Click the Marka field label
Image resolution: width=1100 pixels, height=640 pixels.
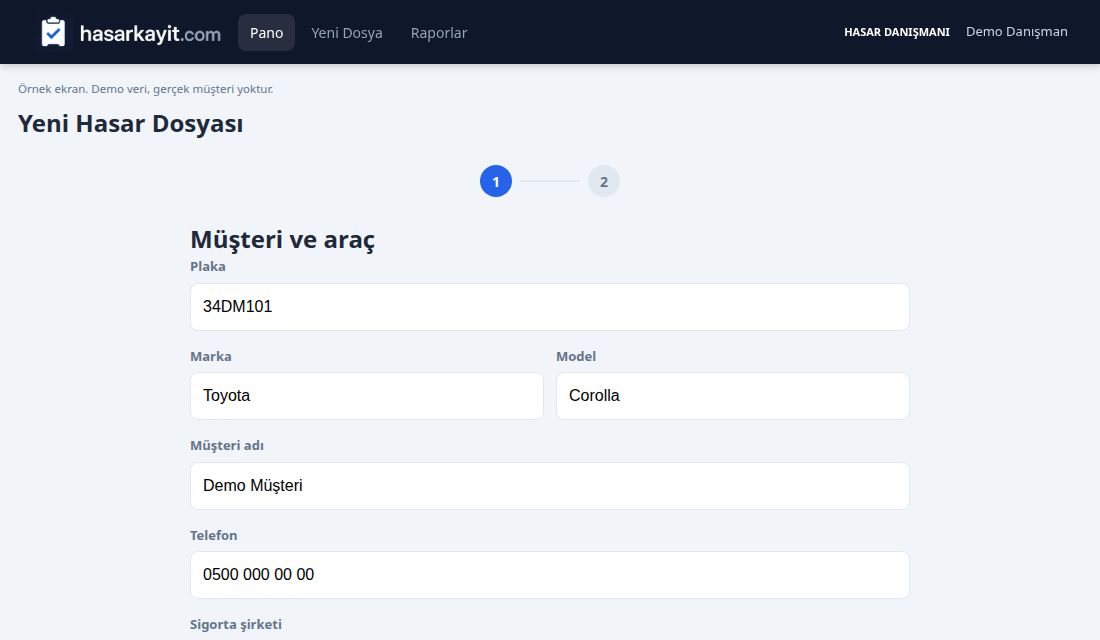[210, 356]
